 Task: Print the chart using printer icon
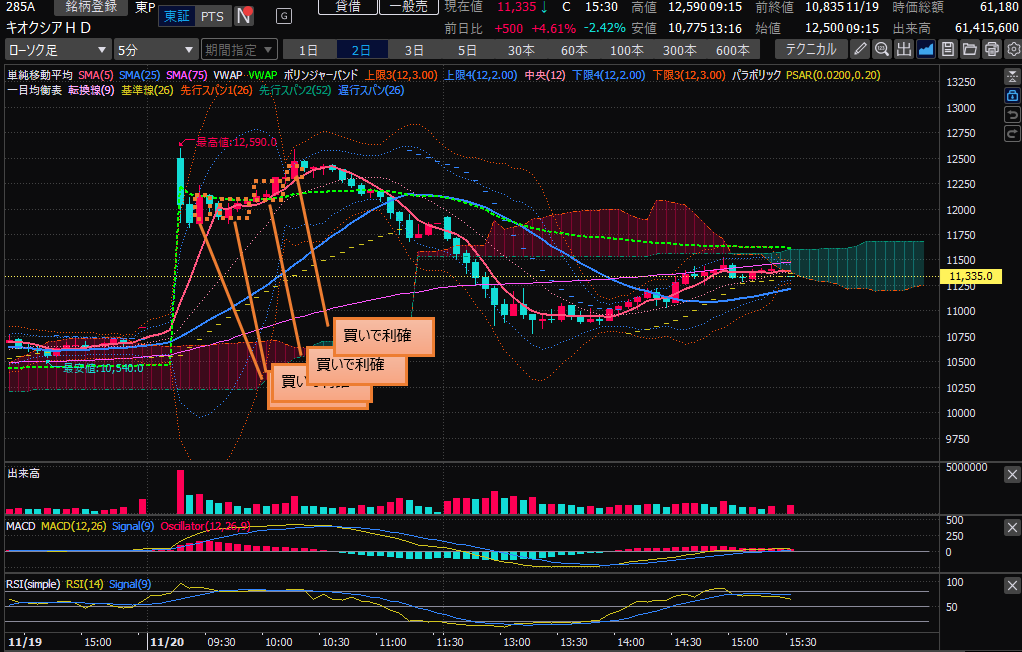(992, 49)
